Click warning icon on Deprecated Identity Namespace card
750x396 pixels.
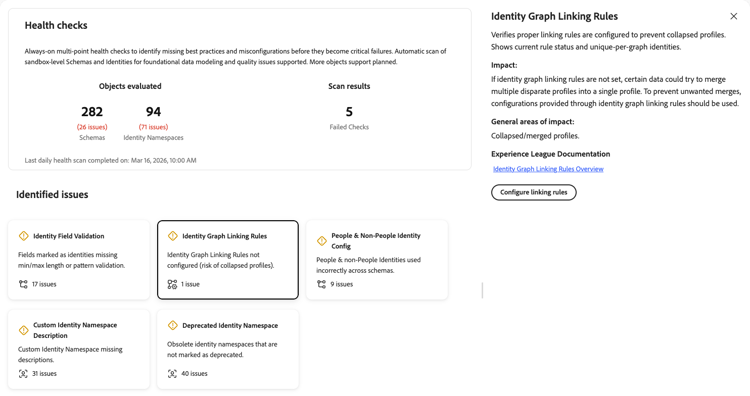173,325
